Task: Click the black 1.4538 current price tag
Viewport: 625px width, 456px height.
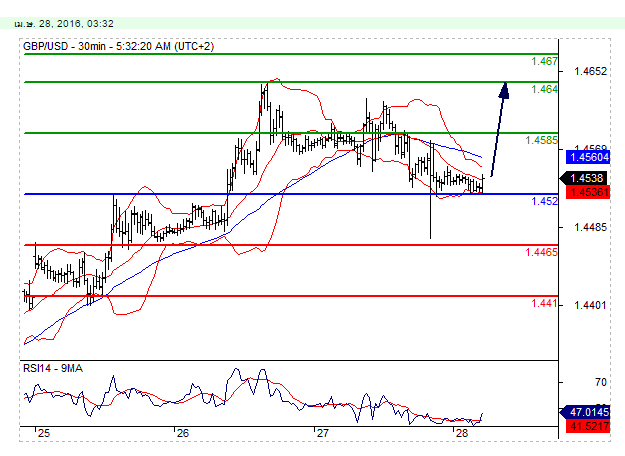Action: coord(583,179)
